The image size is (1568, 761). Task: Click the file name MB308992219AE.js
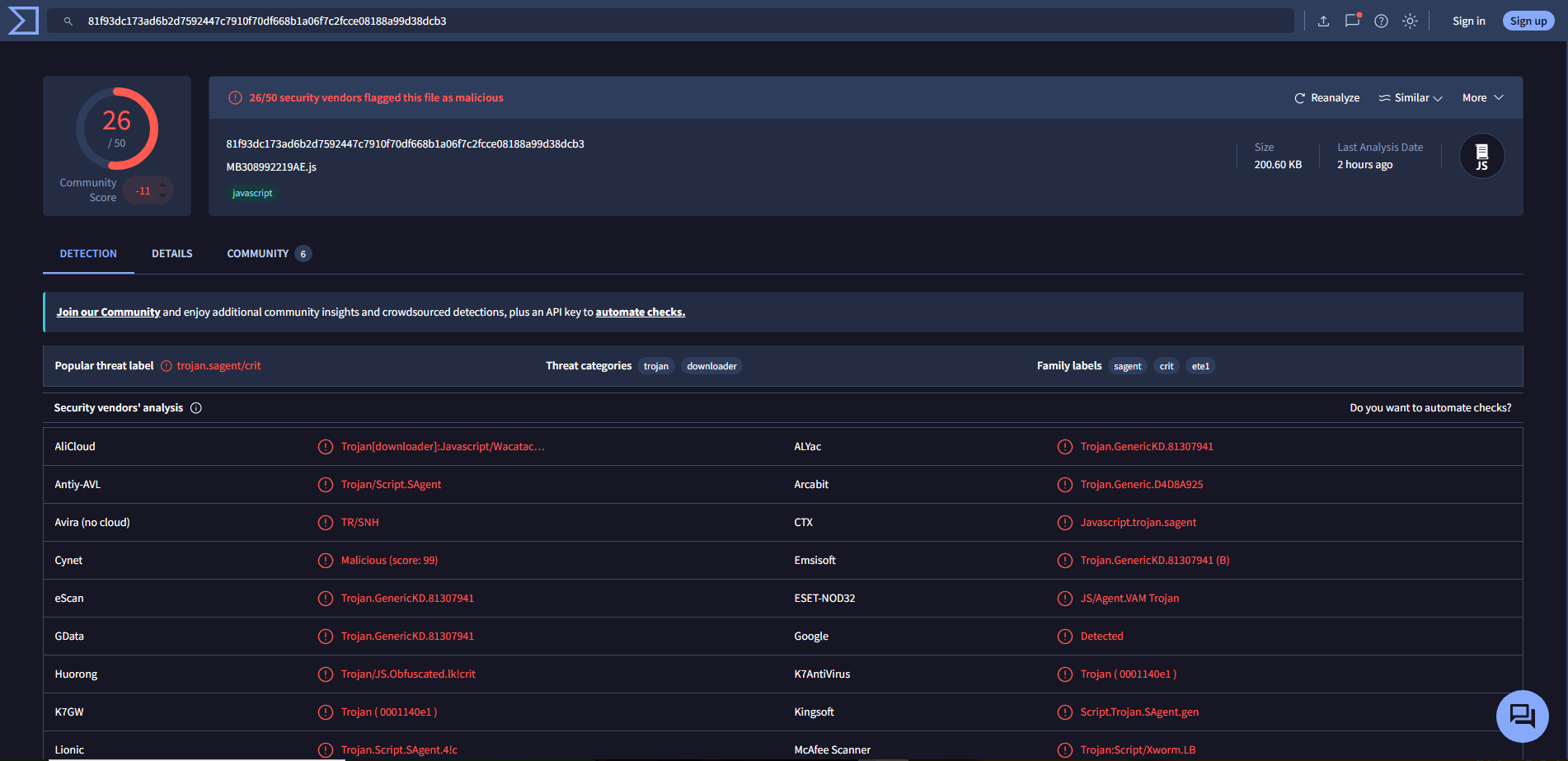click(271, 167)
